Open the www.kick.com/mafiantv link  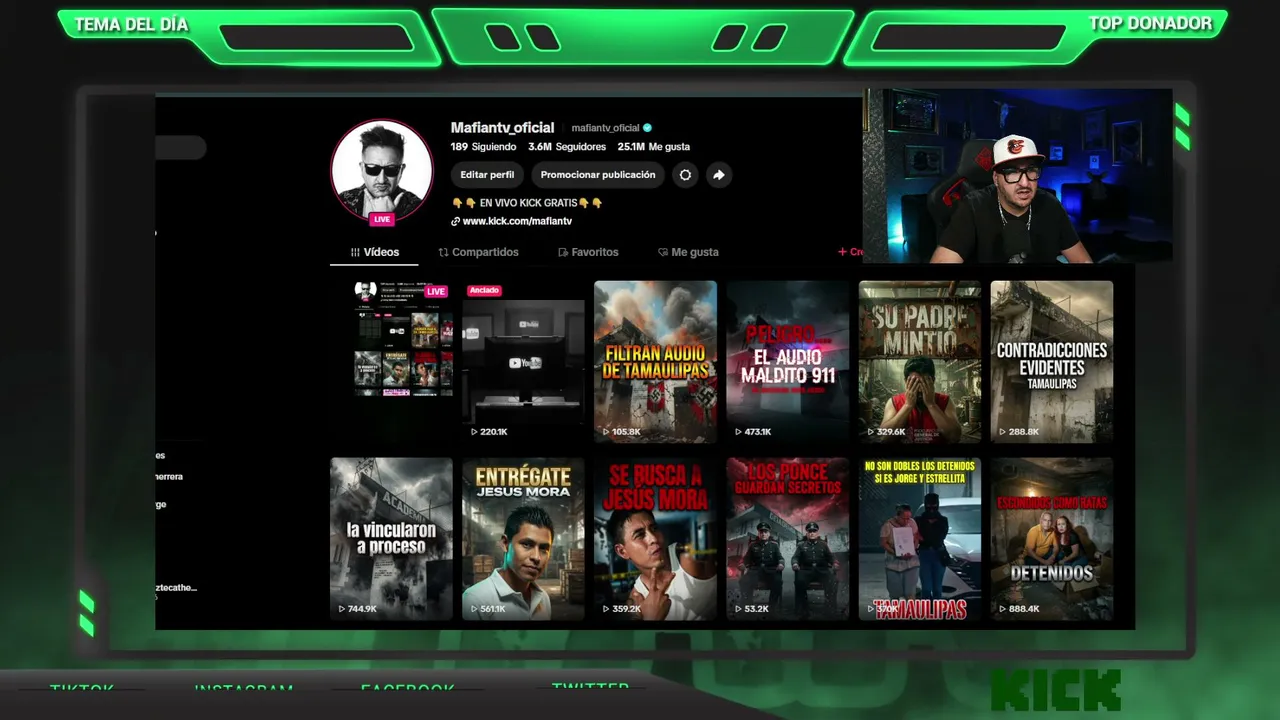point(517,221)
